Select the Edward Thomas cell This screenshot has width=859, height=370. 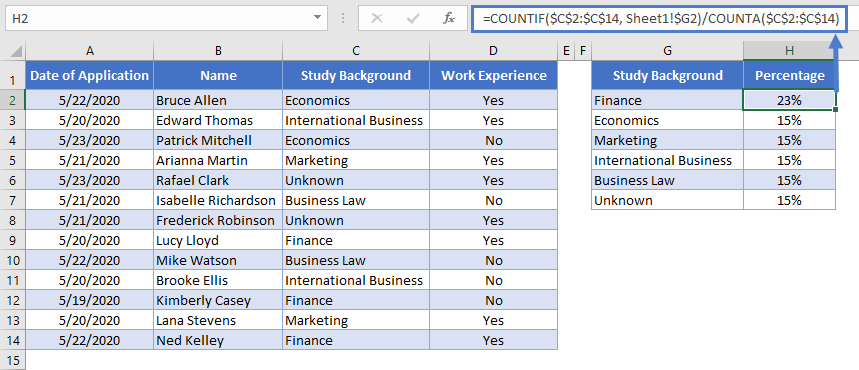(218, 121)
